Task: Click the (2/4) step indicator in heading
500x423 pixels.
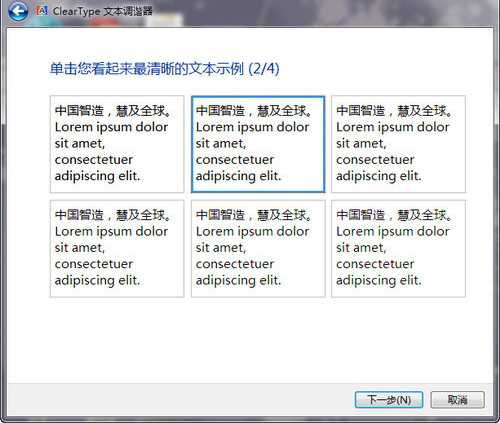Action: pyautogui.click(x=264, y=69)
